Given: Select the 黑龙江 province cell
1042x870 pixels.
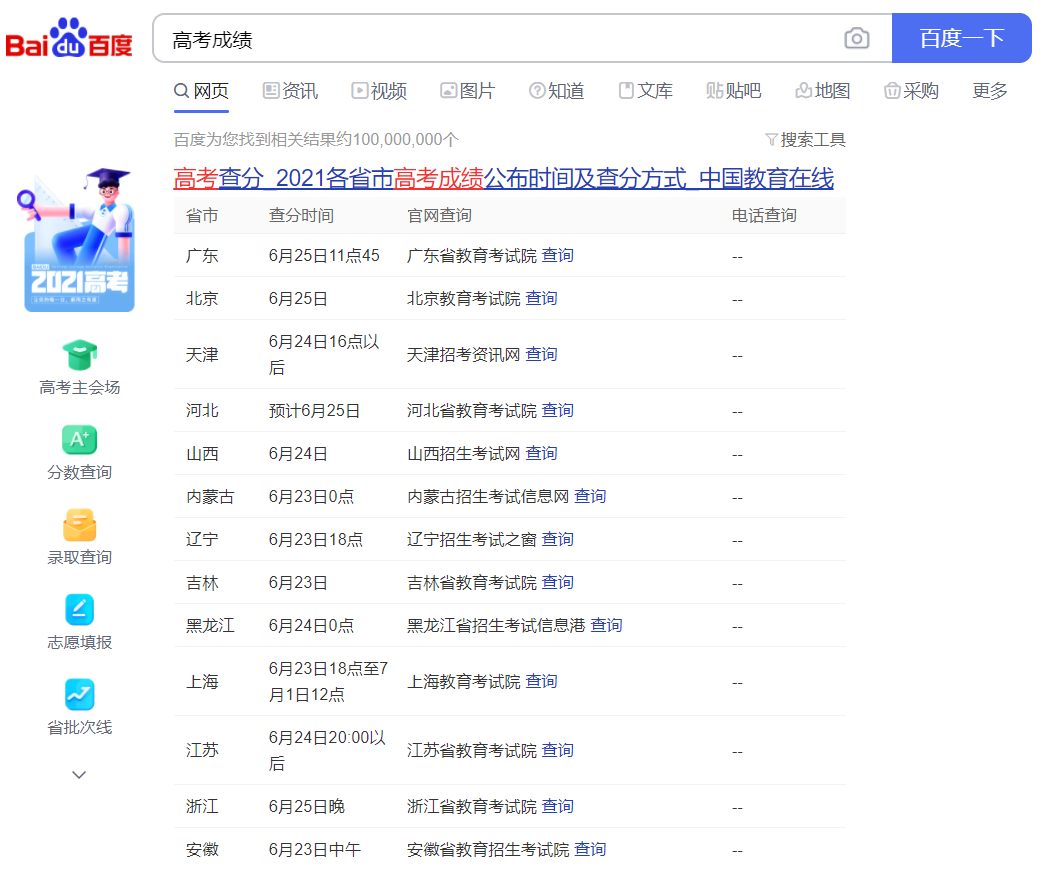Looking at the screenshot, I should [x=210, y=625].
